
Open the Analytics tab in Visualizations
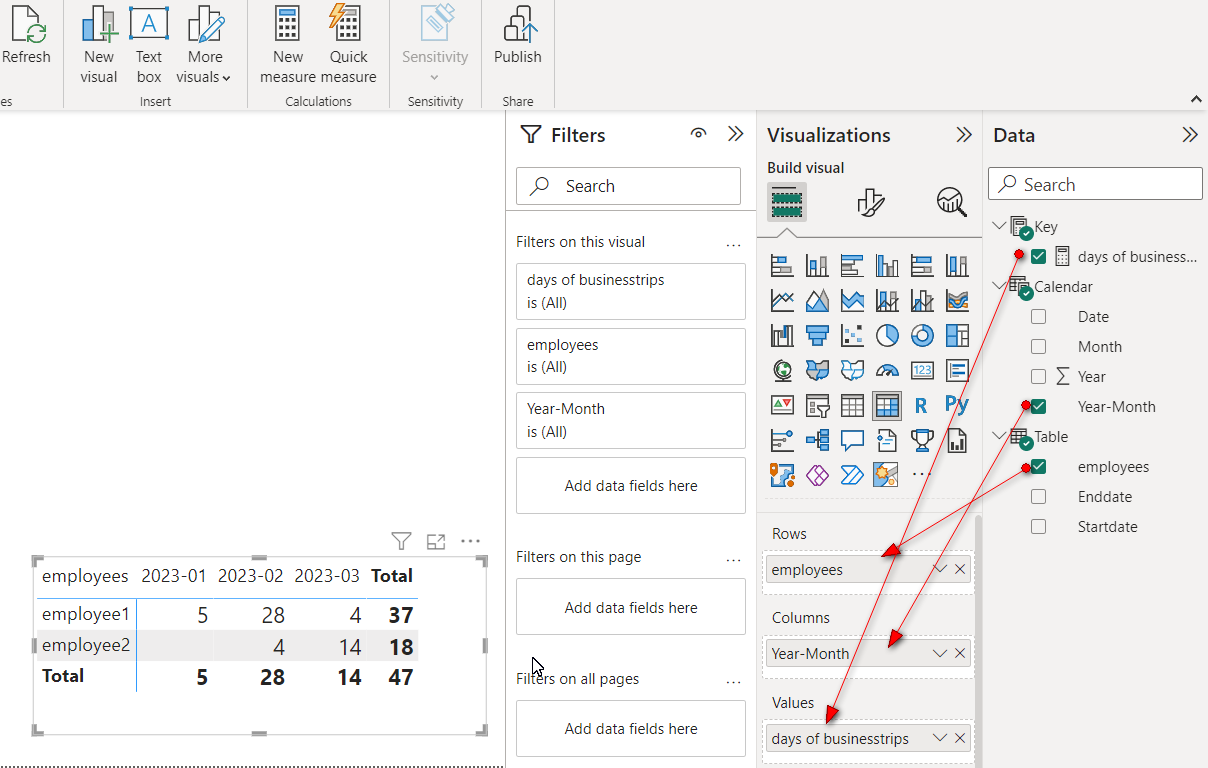pos(951,202)
